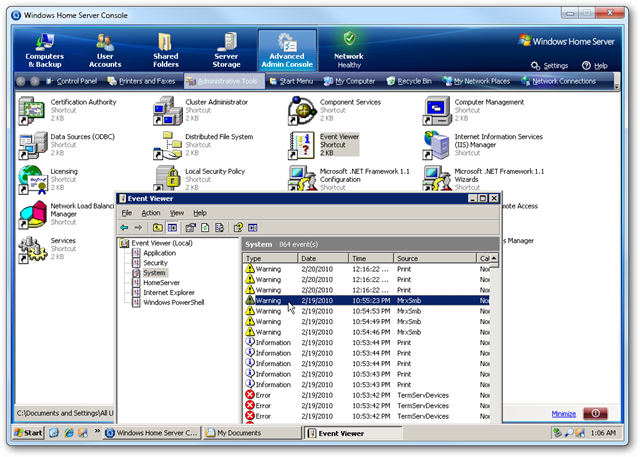The height and width of the screenshot is (457, 640).
Task: Click Properties toolbar icon in Event Viewer
Action: click(x=190, y=228)
